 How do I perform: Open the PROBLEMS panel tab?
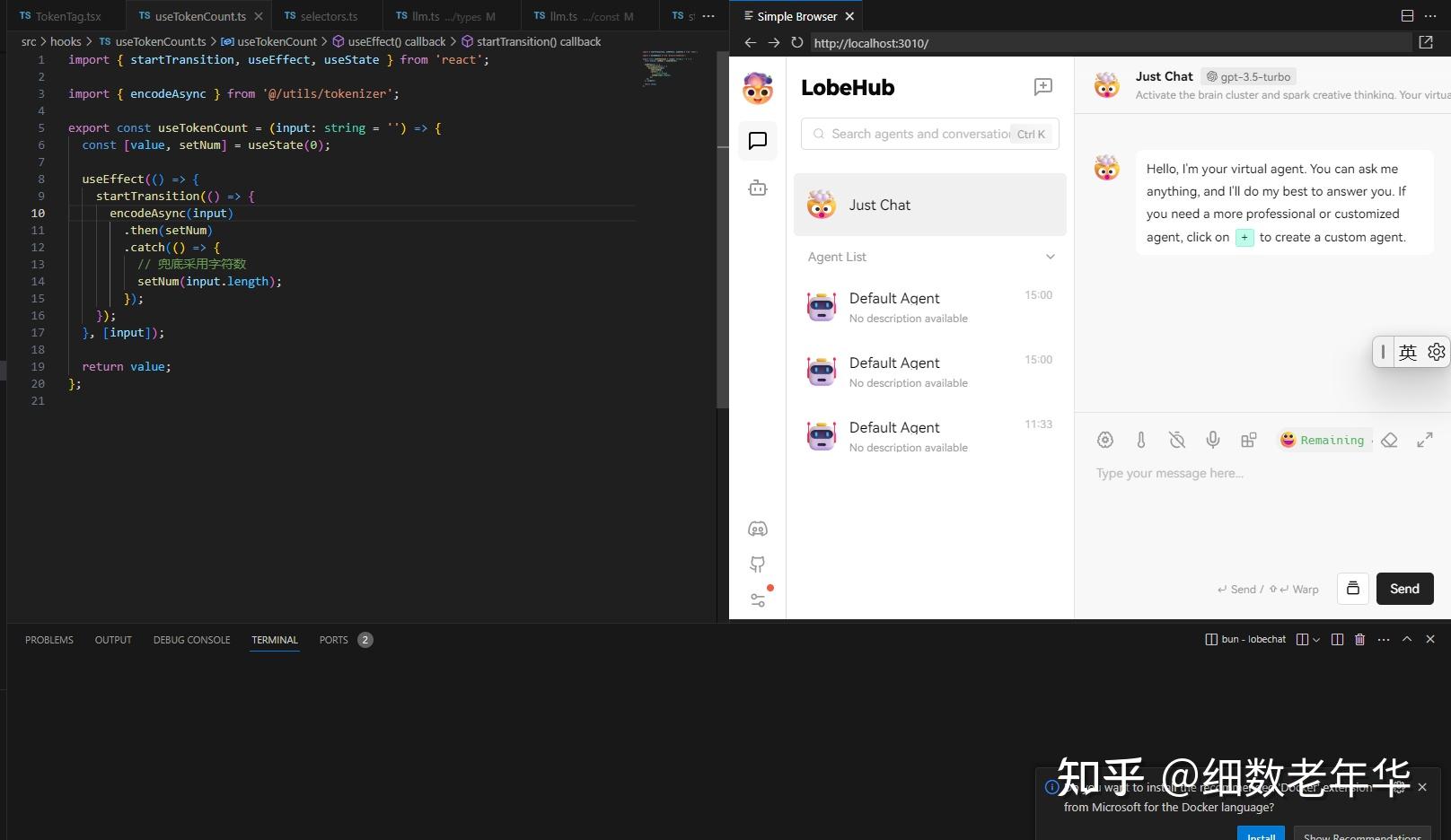tap(48, 639)
